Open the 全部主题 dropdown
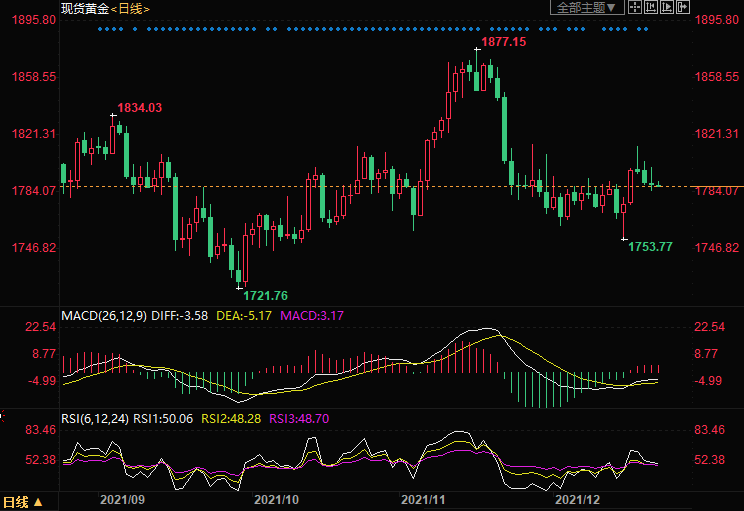The width and height of the screenshot is (744, 511). [587, 8]
